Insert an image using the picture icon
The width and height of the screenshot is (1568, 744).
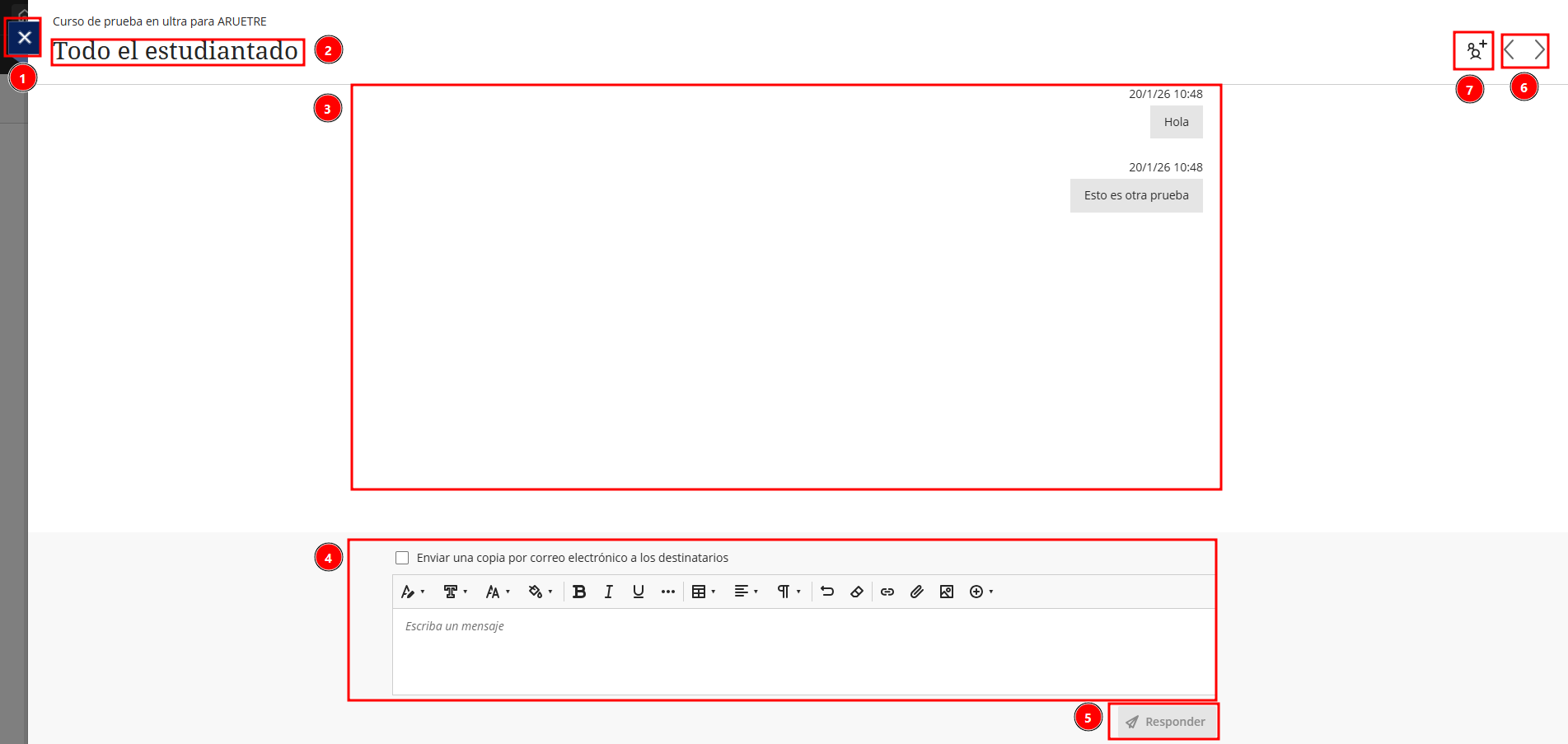(x=946, y=592)
